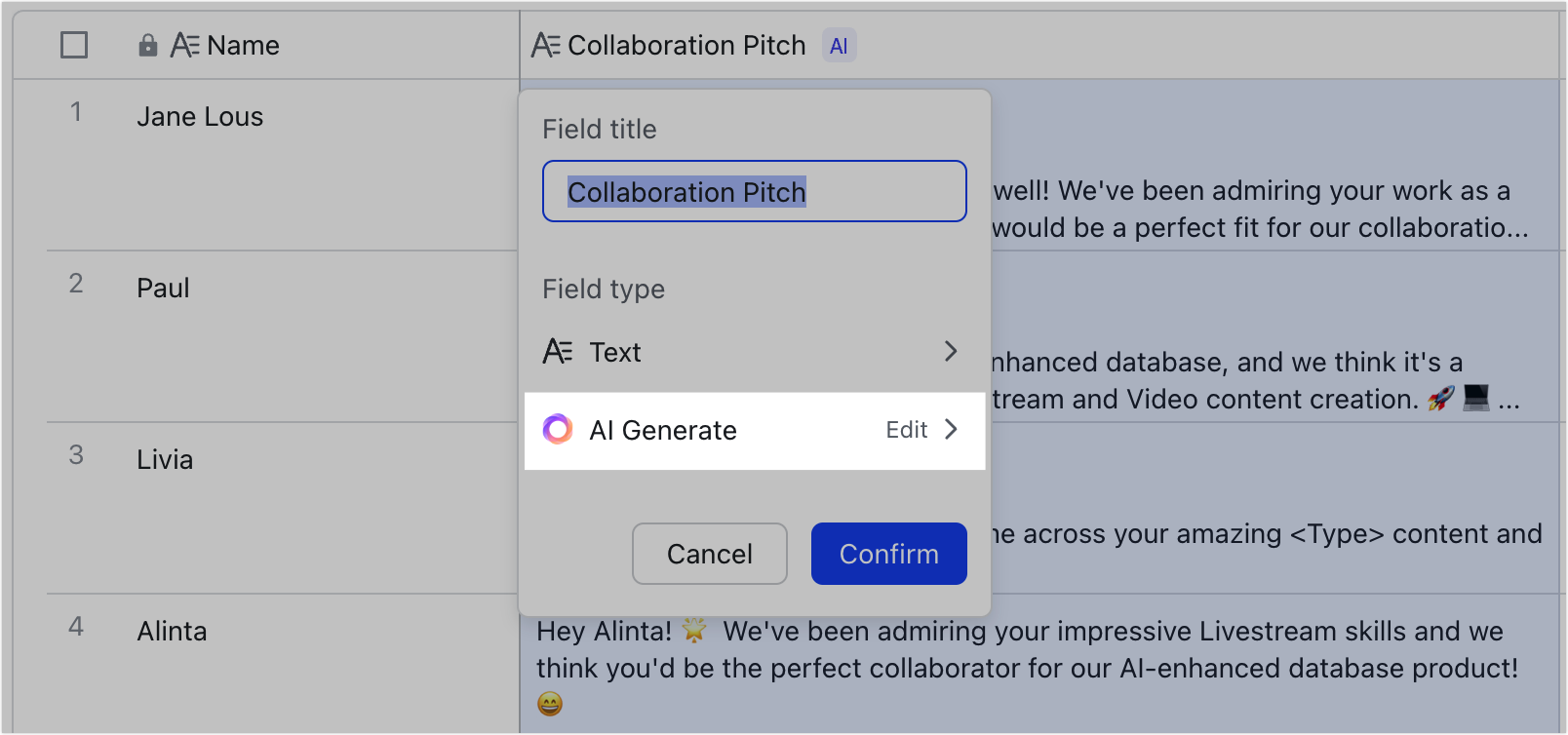The height and width of the screenshot is (735, 1568).
Task: Click the Jane Lous name cell
Action: 199,117
